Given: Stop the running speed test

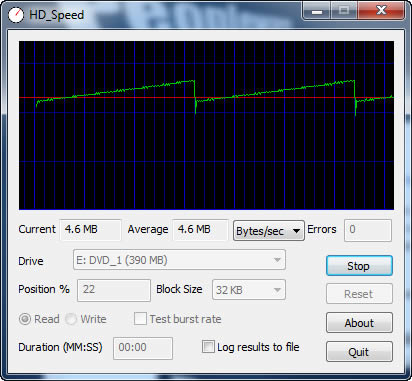Looking at the screenshot, I should tap(359, 266).
